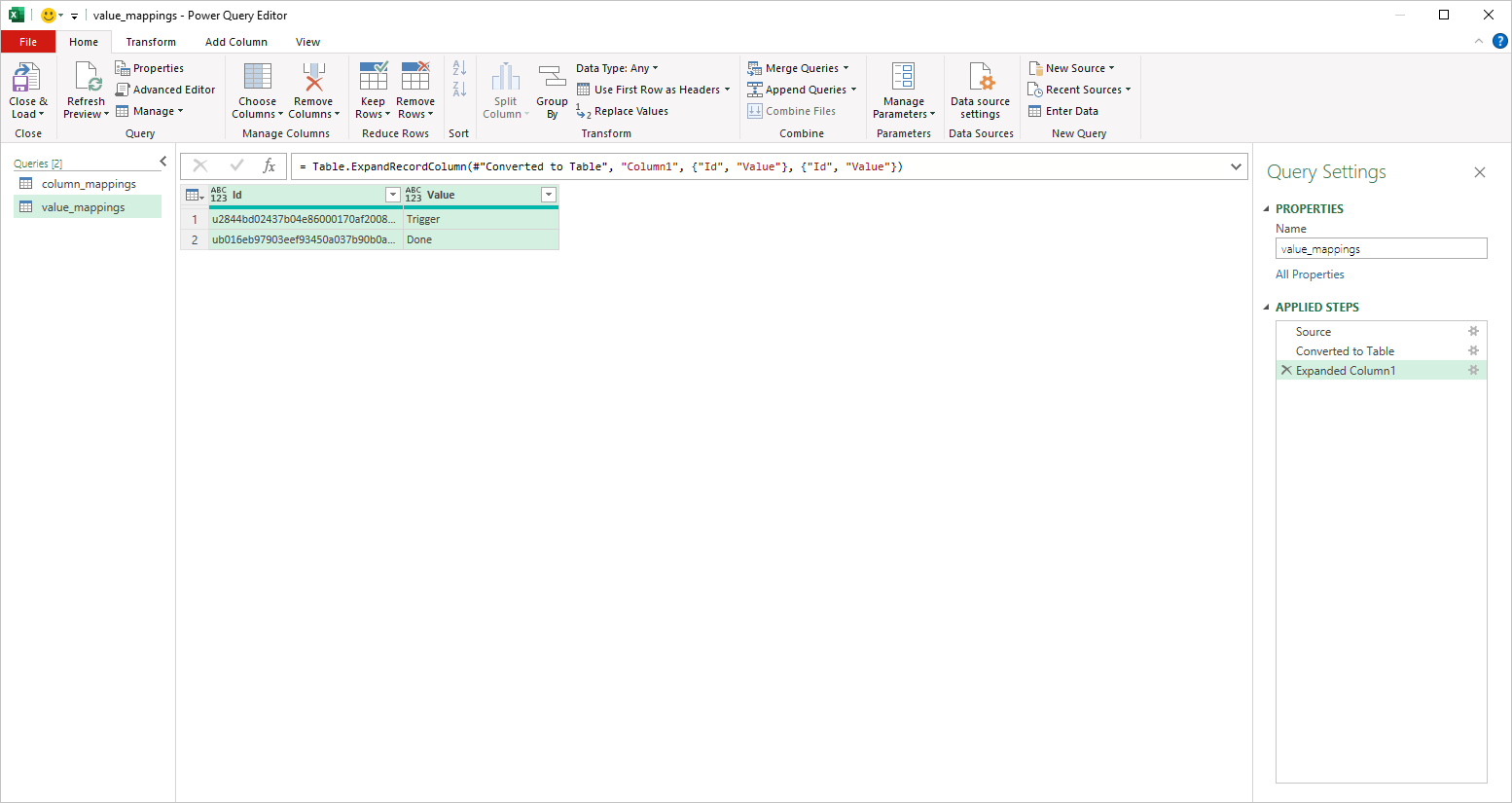Click the Choose Columns icon
Viewport: 1512px width, 803px height.
(258, 77)
